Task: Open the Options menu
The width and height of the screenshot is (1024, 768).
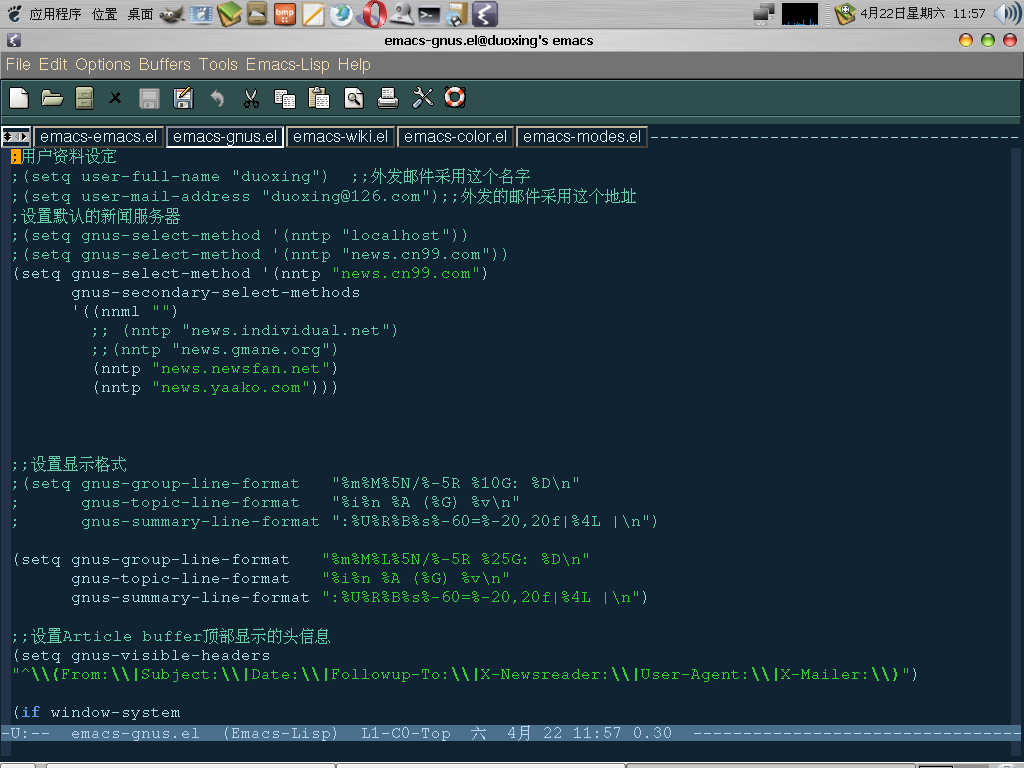Action: [103, 65]
